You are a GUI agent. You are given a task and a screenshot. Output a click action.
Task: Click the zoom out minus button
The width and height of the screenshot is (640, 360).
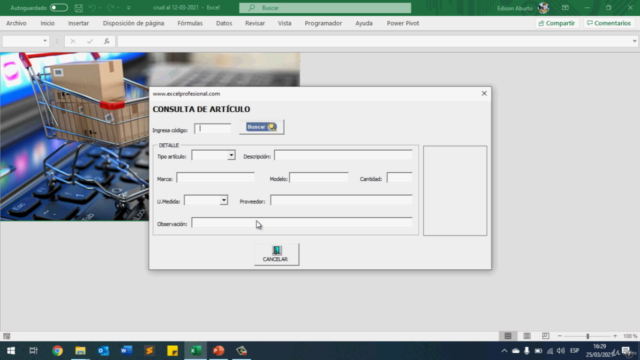(x=560, y=336)
